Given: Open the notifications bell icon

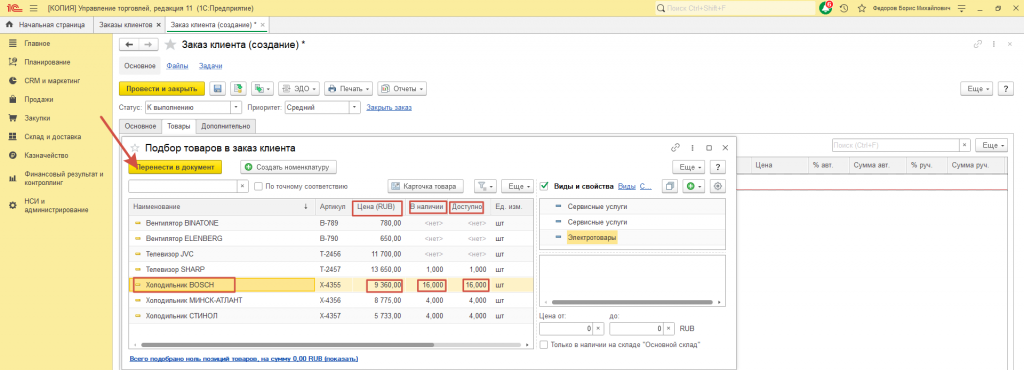Looking at the screenshot, I should coord(825,8).
